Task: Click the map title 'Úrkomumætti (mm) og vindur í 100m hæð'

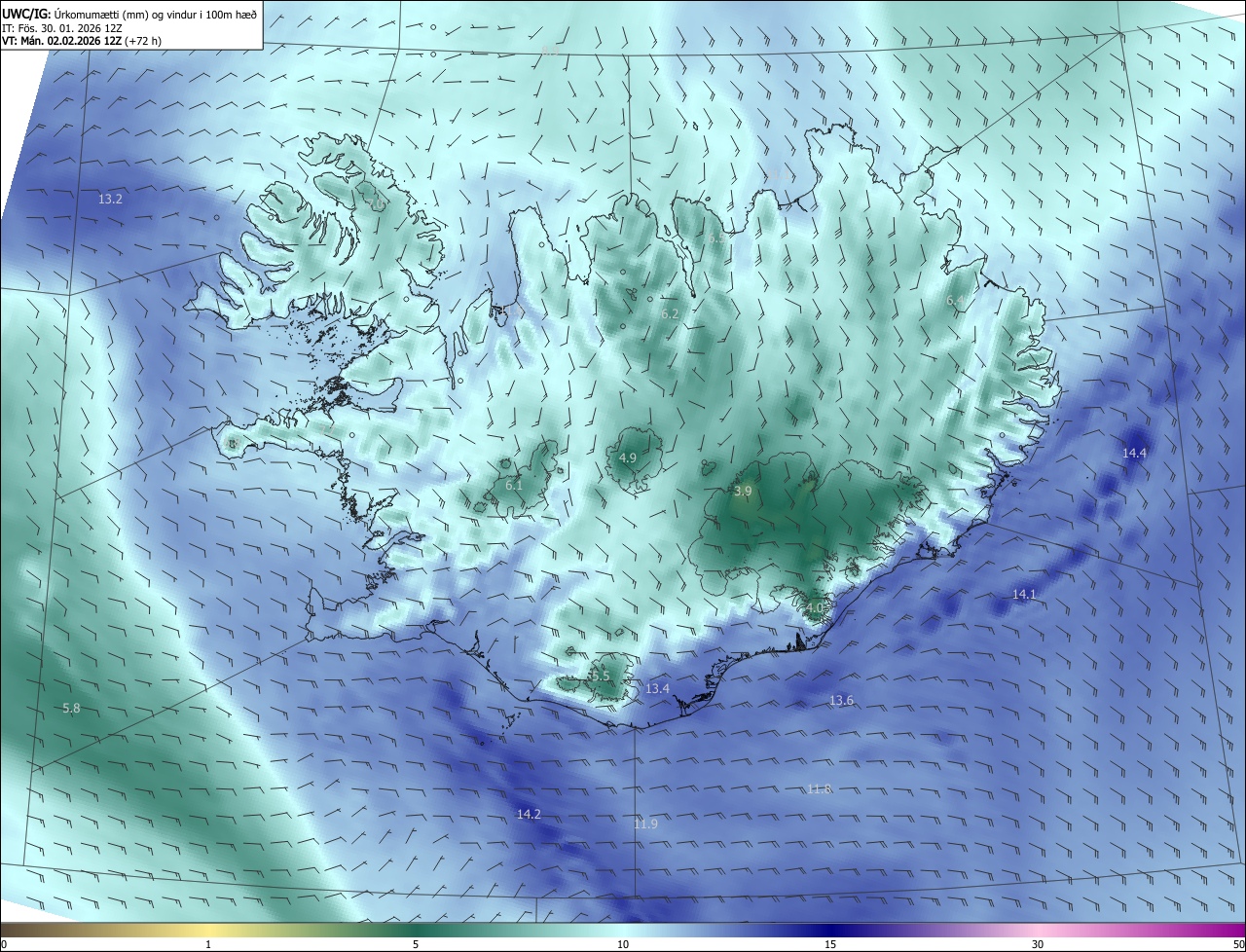Action: click(x=157, y=13)
